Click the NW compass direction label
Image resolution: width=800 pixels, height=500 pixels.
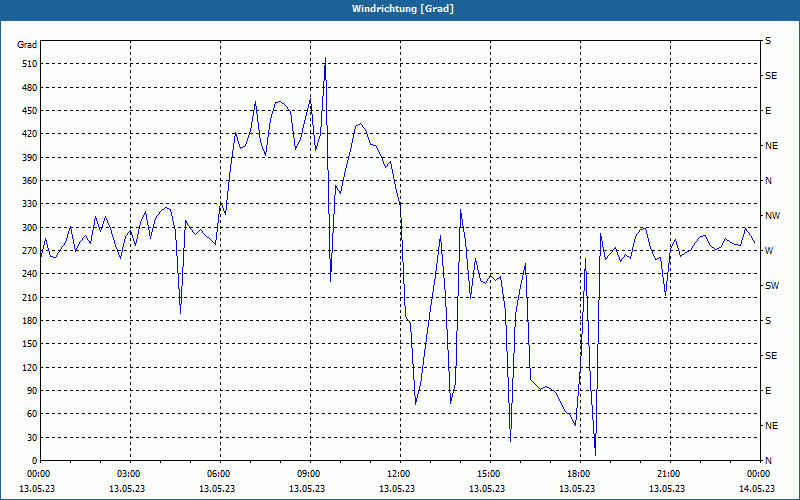pyautogui.click(x=773, y=216)
